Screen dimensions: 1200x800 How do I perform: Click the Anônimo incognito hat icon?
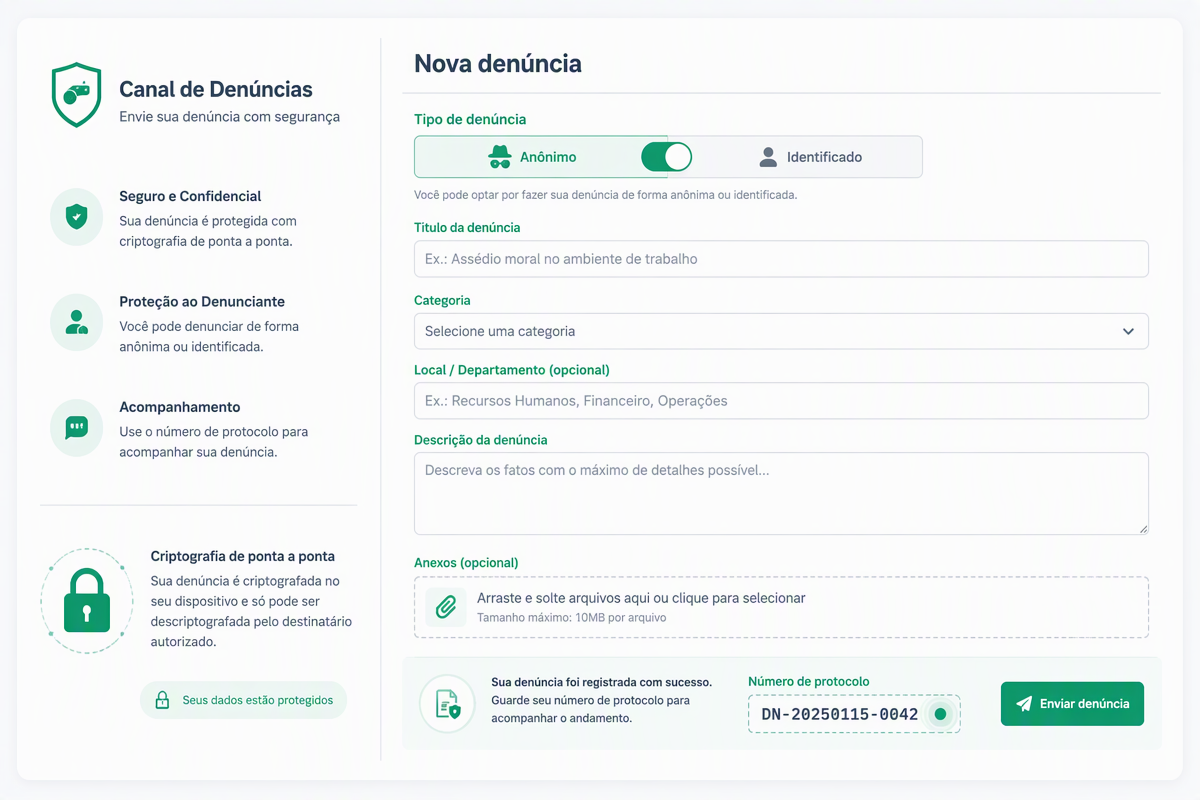(500, 157)
